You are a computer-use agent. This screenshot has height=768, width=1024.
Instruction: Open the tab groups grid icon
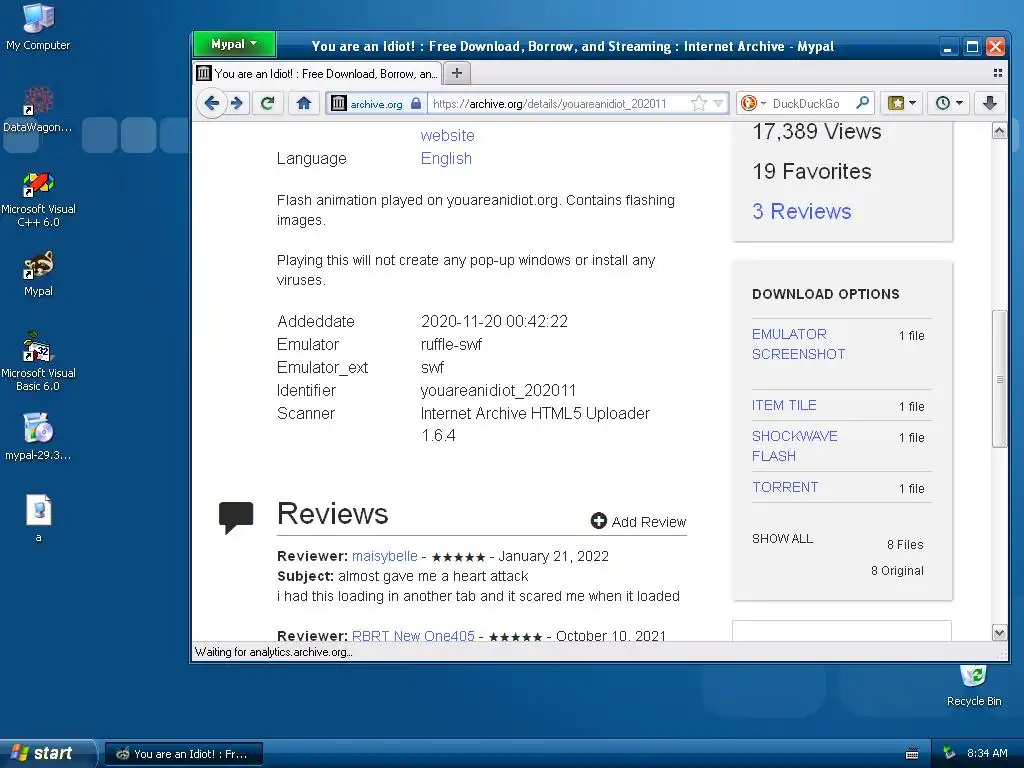coord(997,73)
